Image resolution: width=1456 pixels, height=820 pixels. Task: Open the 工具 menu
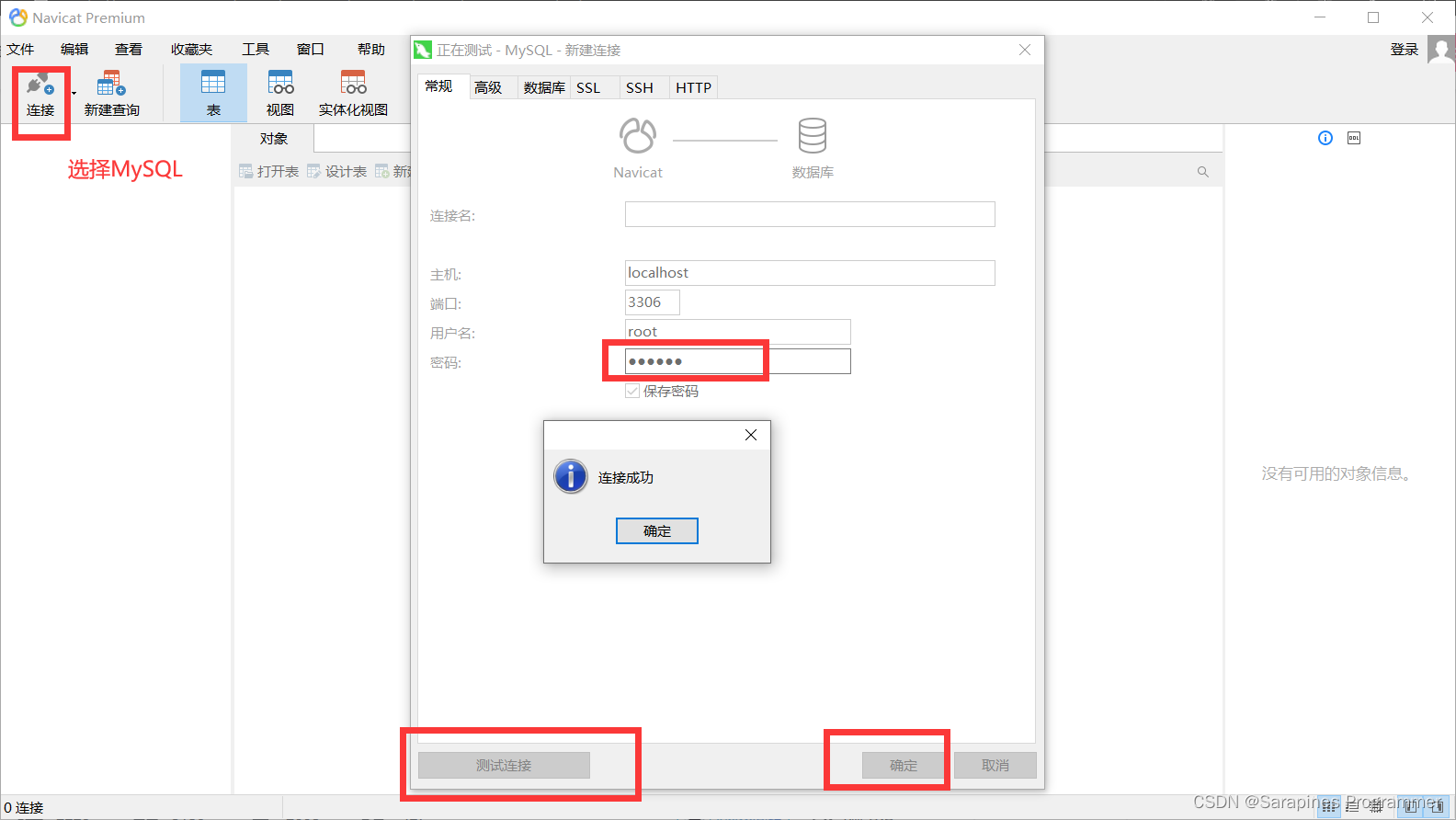pyautogui.click(x=256, y=50)
